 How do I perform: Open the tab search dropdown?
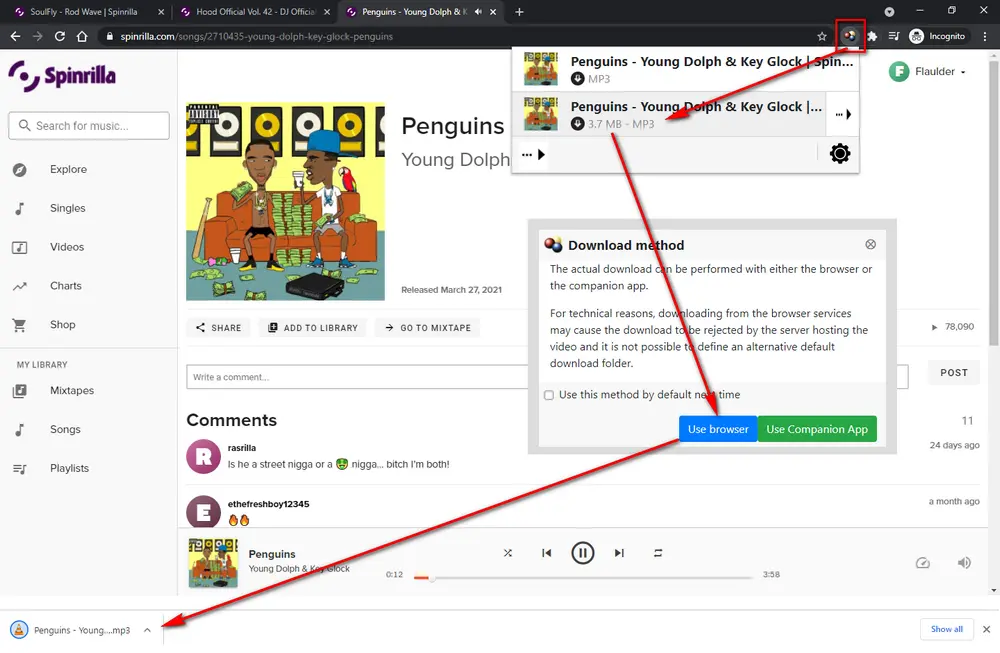pyautogui.click(x=889, y=11)
